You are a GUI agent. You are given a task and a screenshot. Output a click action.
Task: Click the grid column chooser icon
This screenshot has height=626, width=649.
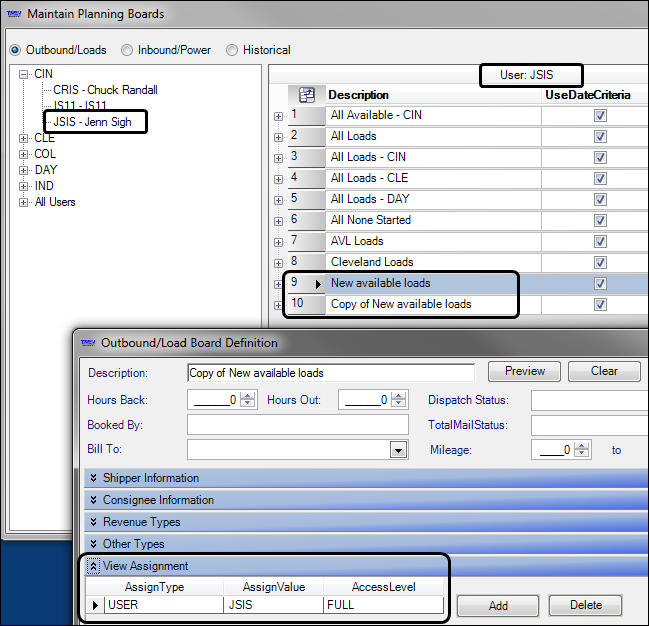(308, 95)
